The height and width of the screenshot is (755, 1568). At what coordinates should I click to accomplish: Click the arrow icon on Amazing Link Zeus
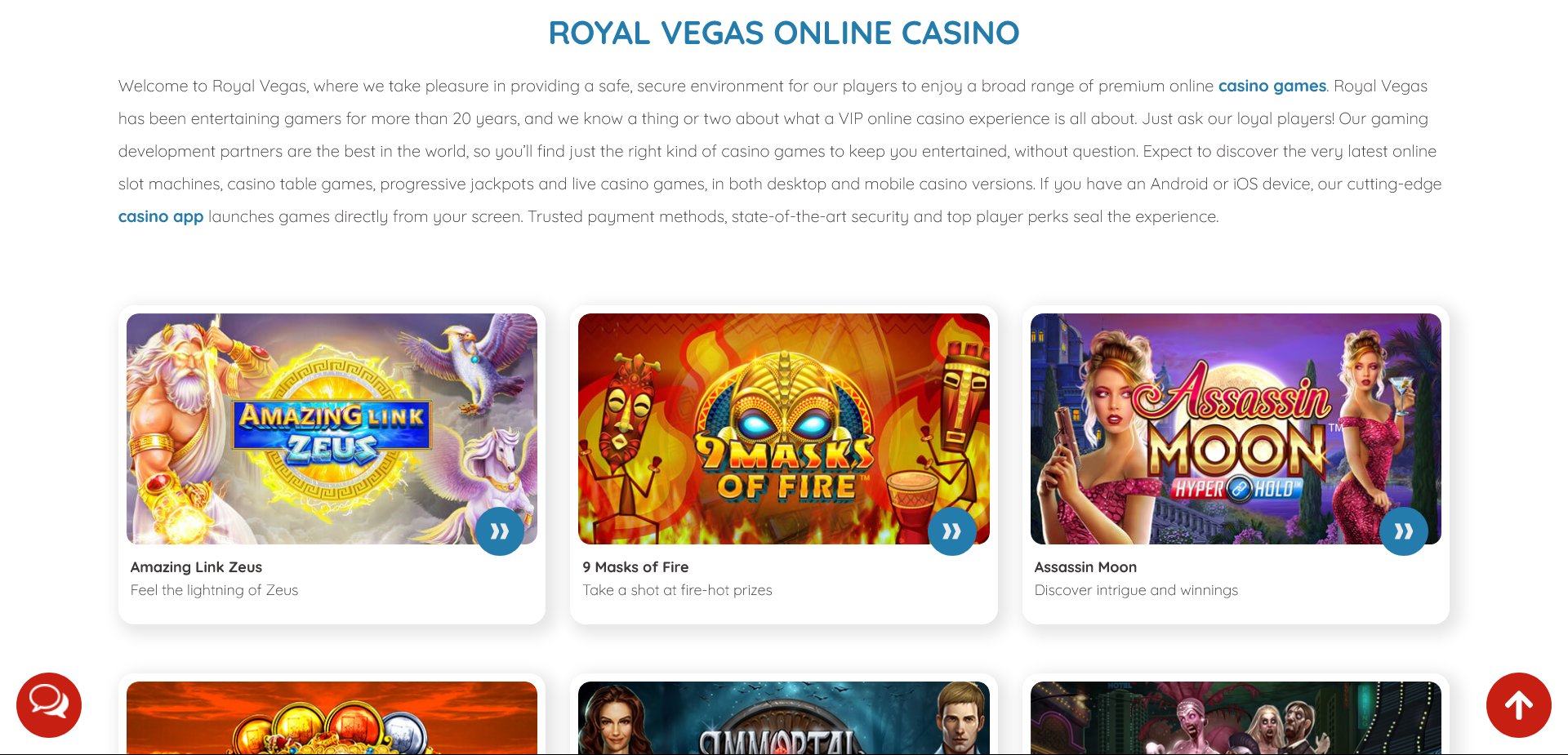(x=500, y=531)
